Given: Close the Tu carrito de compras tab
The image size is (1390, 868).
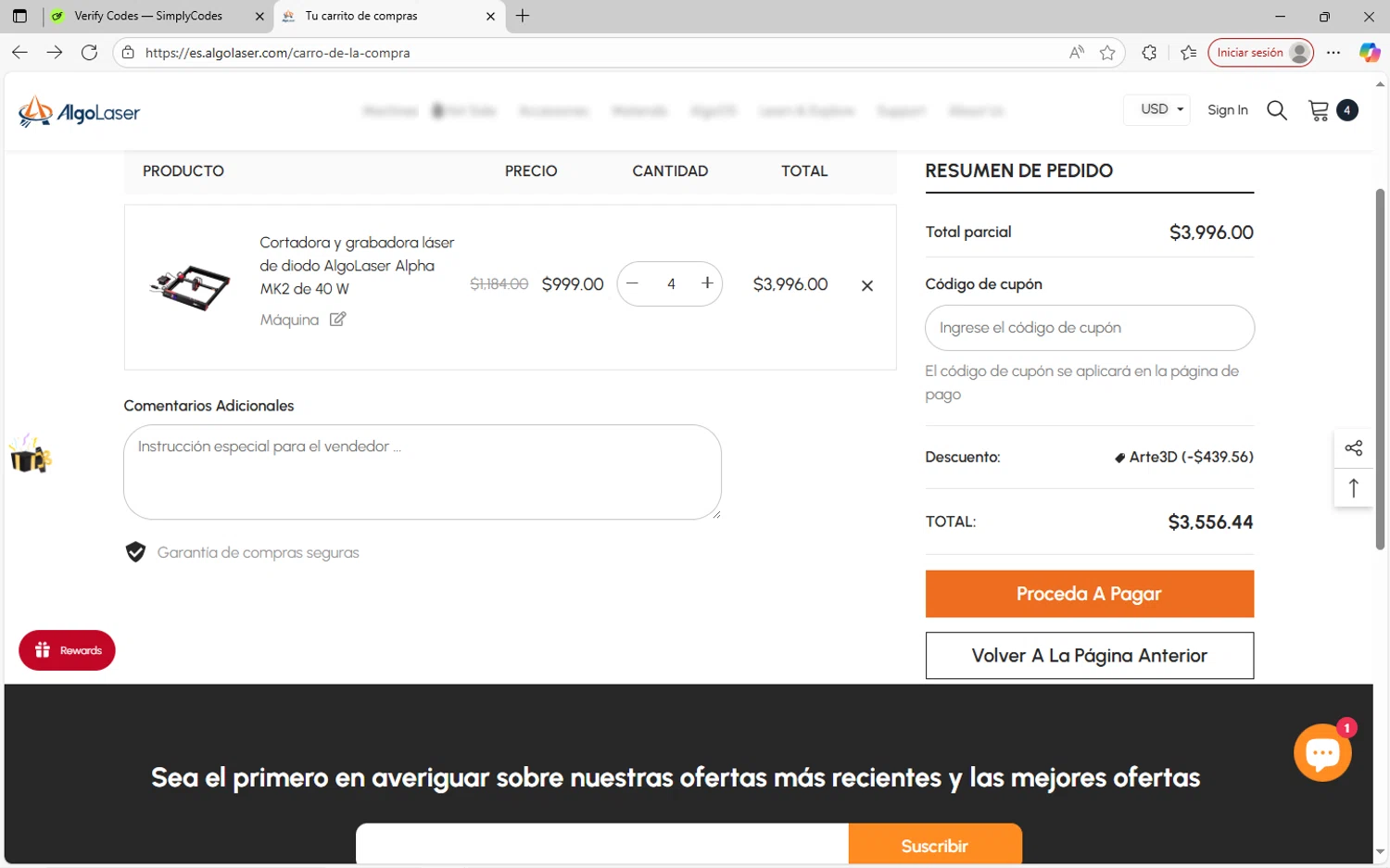Looking at the screenshot, I should point(490,16).
